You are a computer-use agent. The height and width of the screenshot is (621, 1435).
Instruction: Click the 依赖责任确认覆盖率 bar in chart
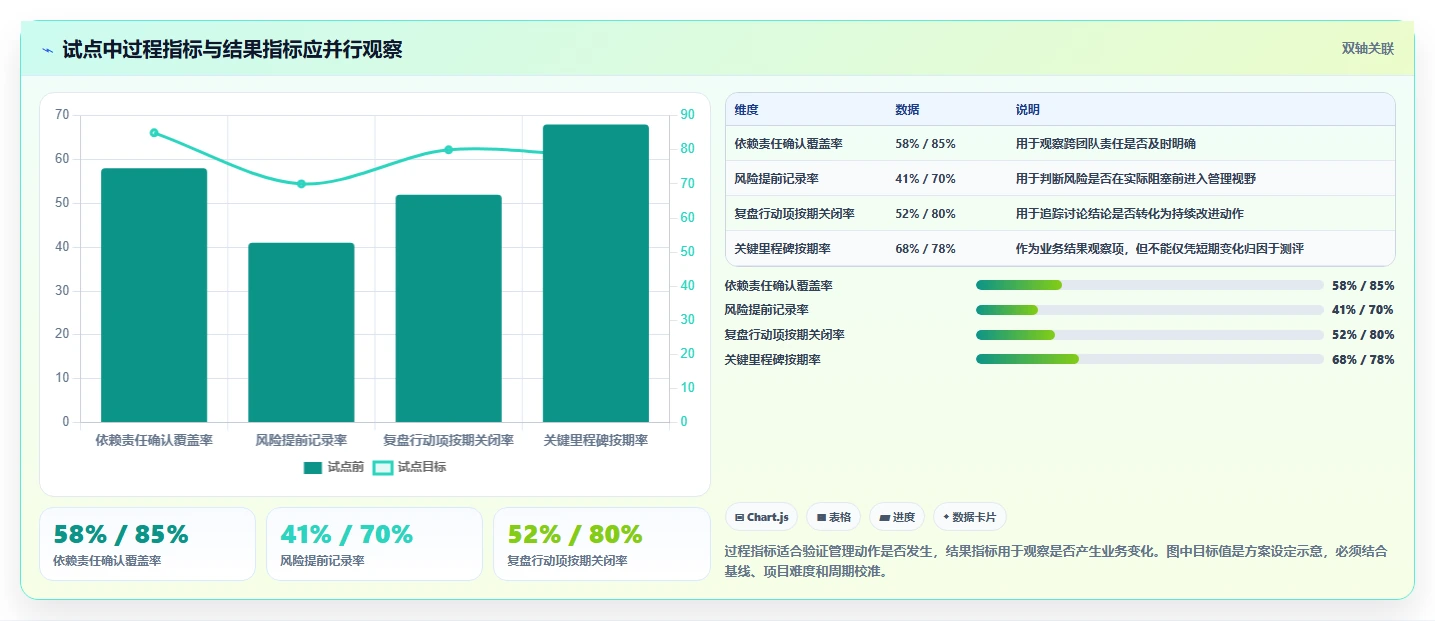154,295
